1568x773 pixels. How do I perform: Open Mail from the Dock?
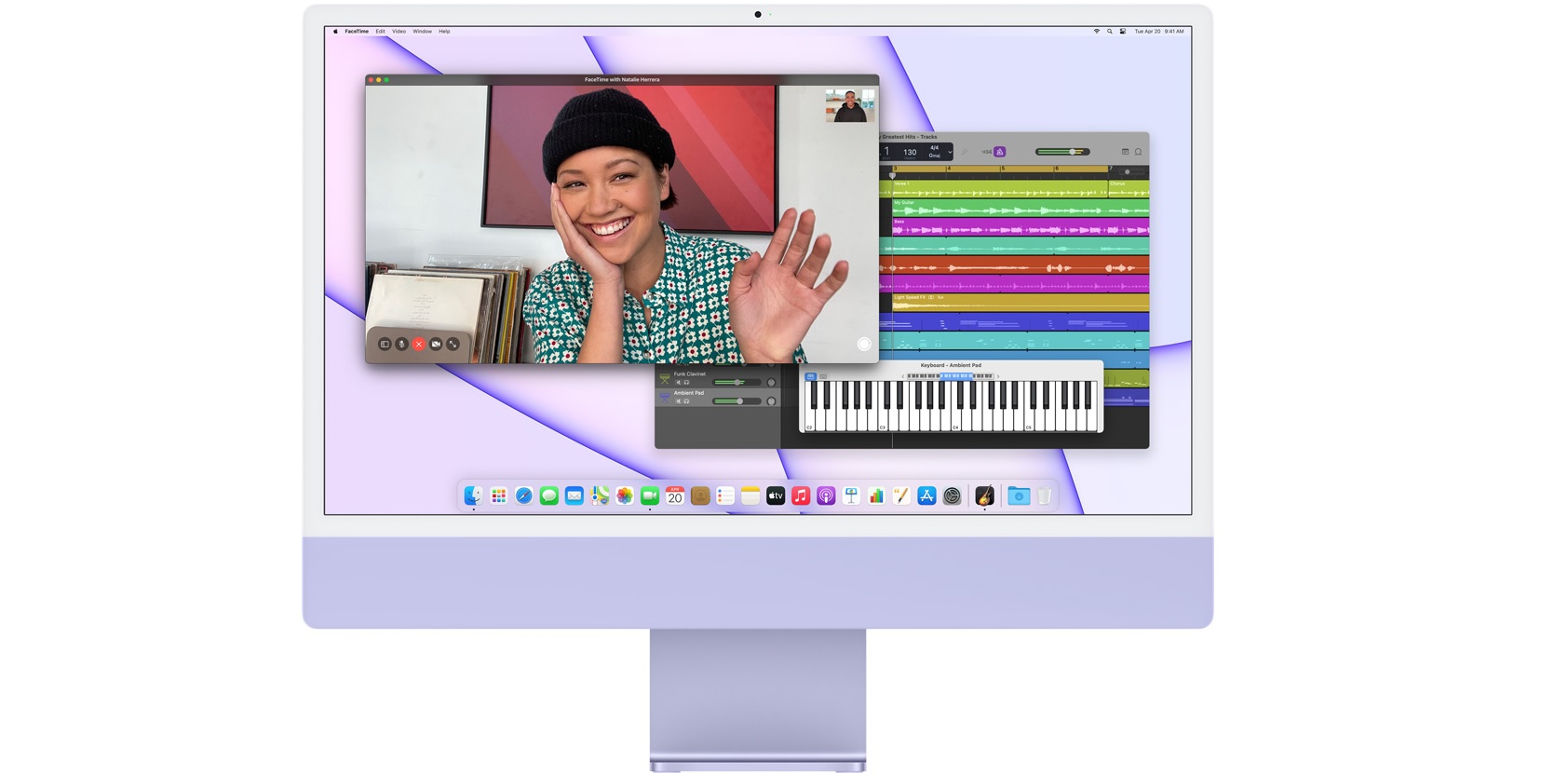click(x=574, y=495)
